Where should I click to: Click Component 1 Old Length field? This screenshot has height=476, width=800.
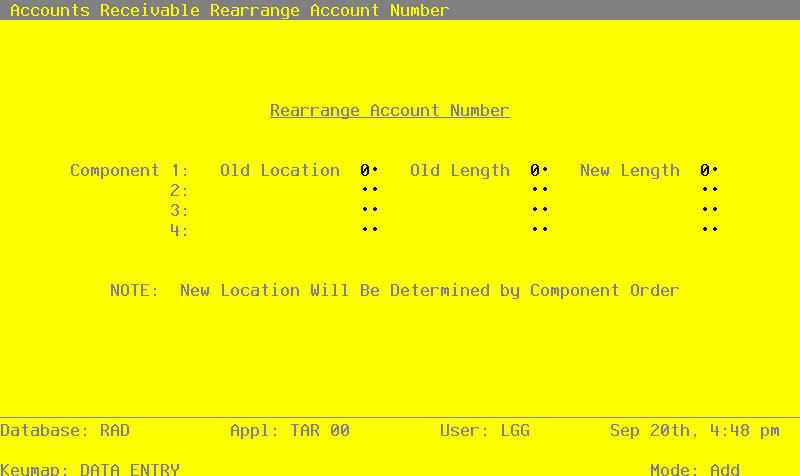tap(539, 170)
